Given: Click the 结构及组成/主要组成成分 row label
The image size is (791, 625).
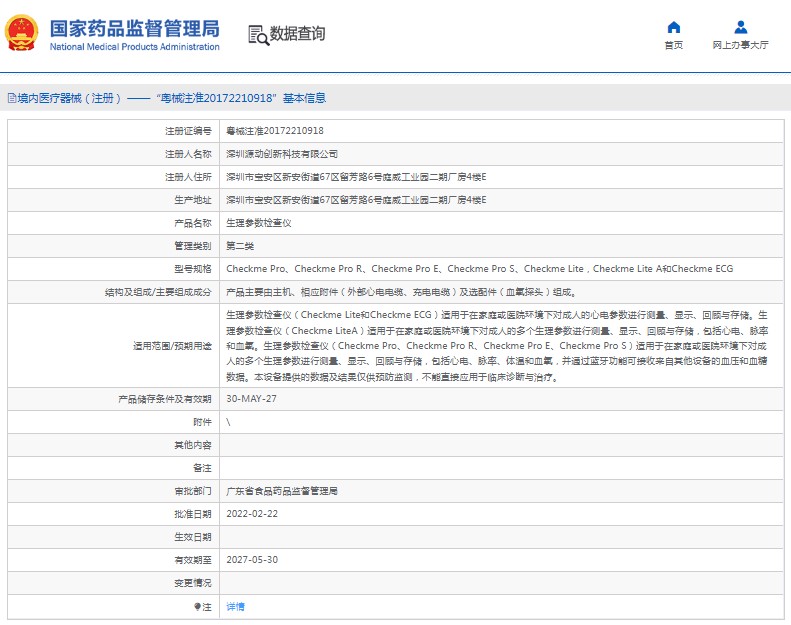Looking at the screenshot, I should coord(158,292).
